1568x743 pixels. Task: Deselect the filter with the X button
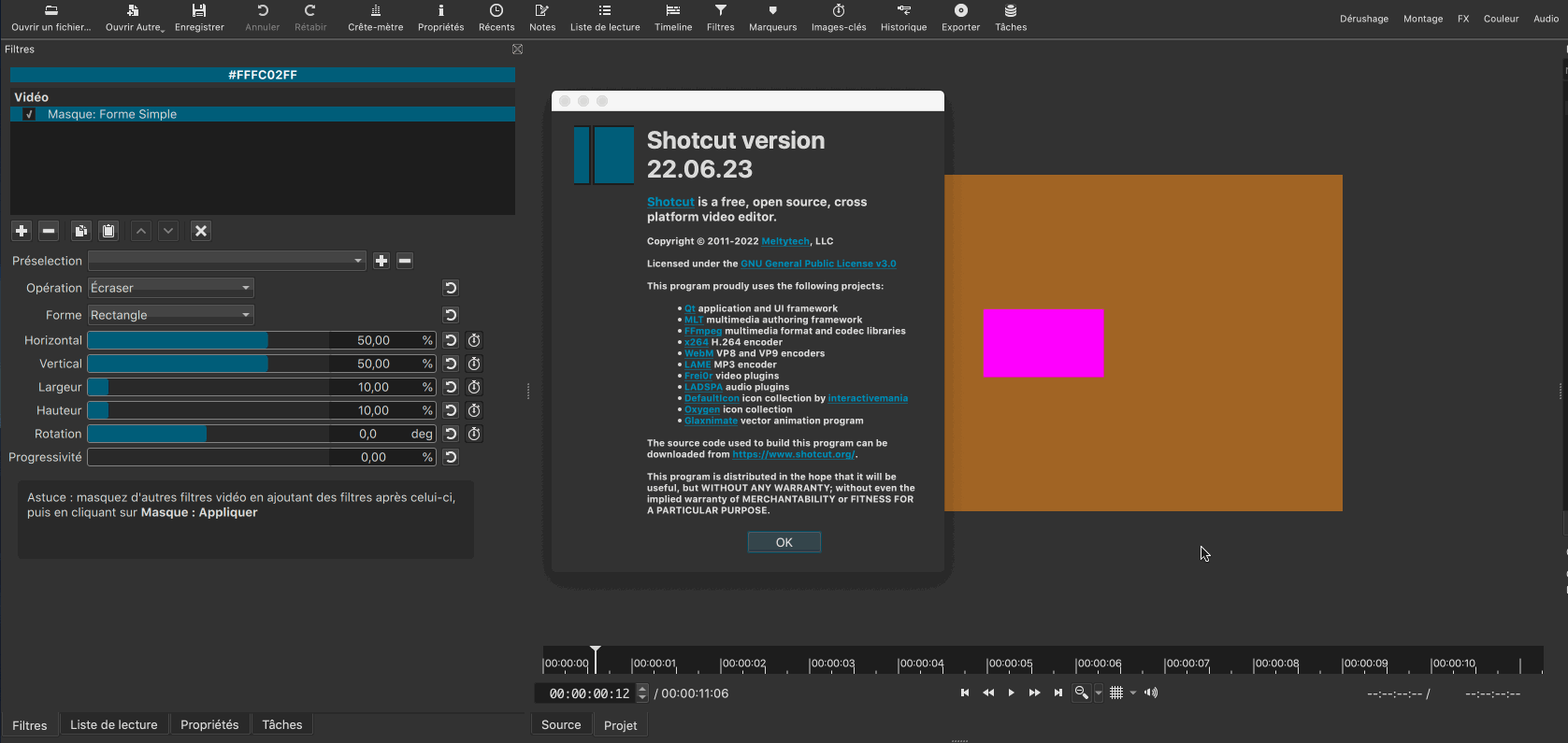click(x=201, y=231)
